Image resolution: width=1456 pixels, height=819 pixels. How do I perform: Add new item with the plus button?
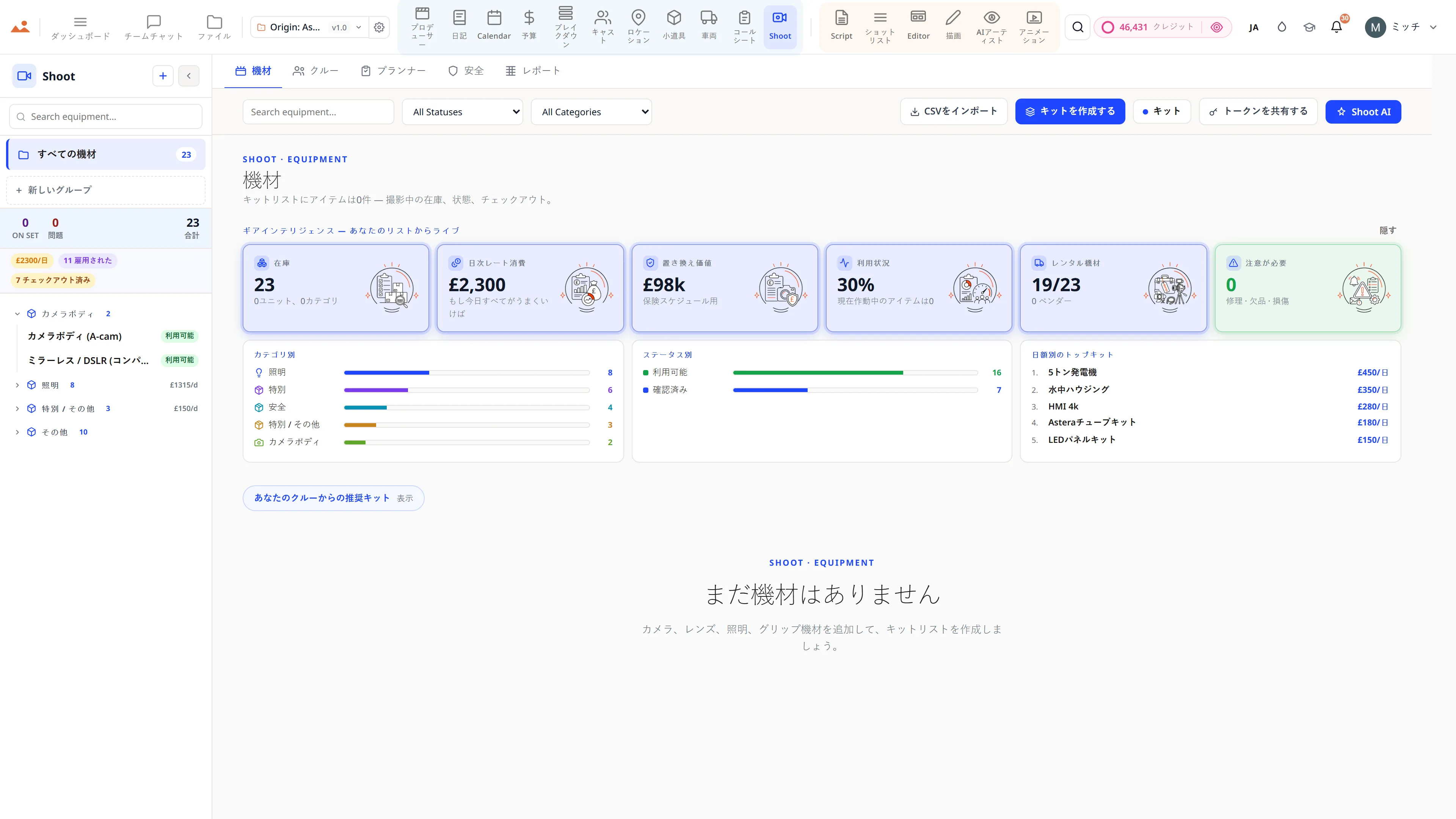click(x=163, y=76)
